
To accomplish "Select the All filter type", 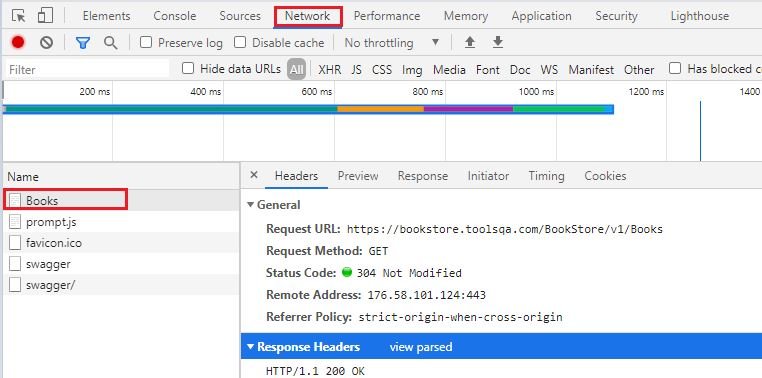I will pos(296,69).
